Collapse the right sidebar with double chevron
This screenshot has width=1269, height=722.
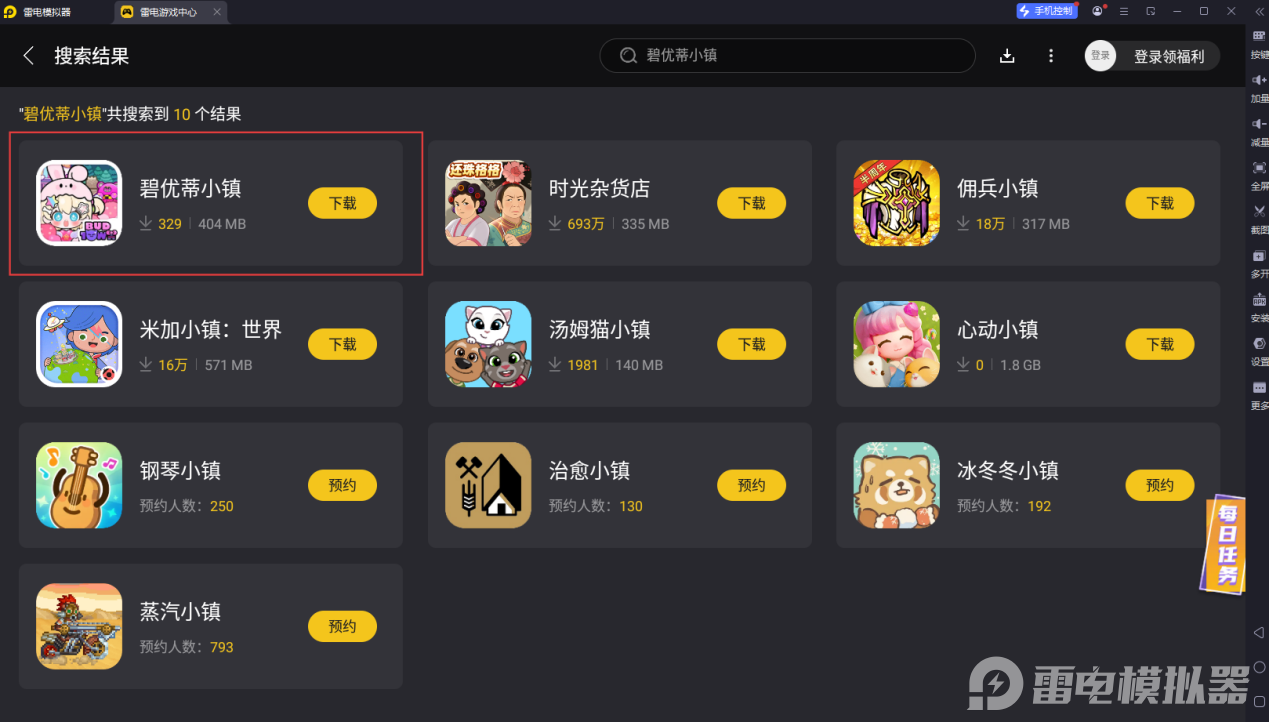click(x=1259, y=11)
